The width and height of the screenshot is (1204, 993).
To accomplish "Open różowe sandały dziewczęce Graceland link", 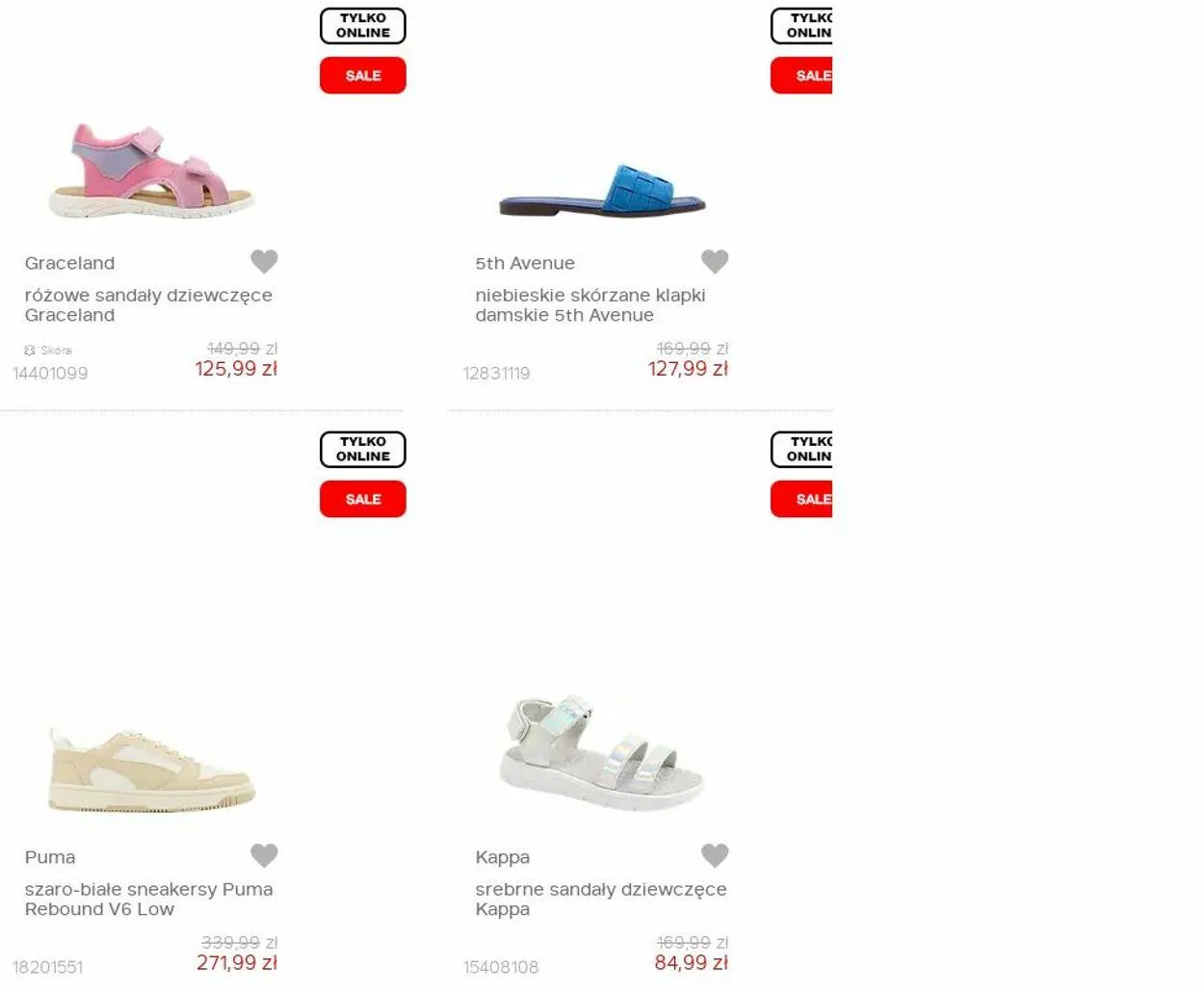I will pyautogui.click(x=148, y=305).
